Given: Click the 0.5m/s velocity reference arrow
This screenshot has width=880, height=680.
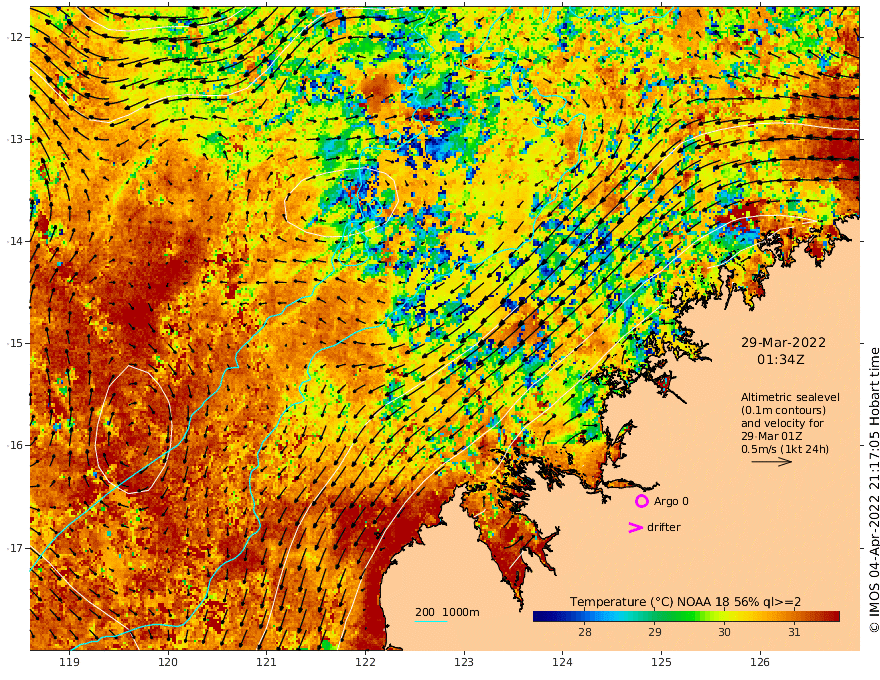Looking at the screenshot, I should click(x=772, y=462).
